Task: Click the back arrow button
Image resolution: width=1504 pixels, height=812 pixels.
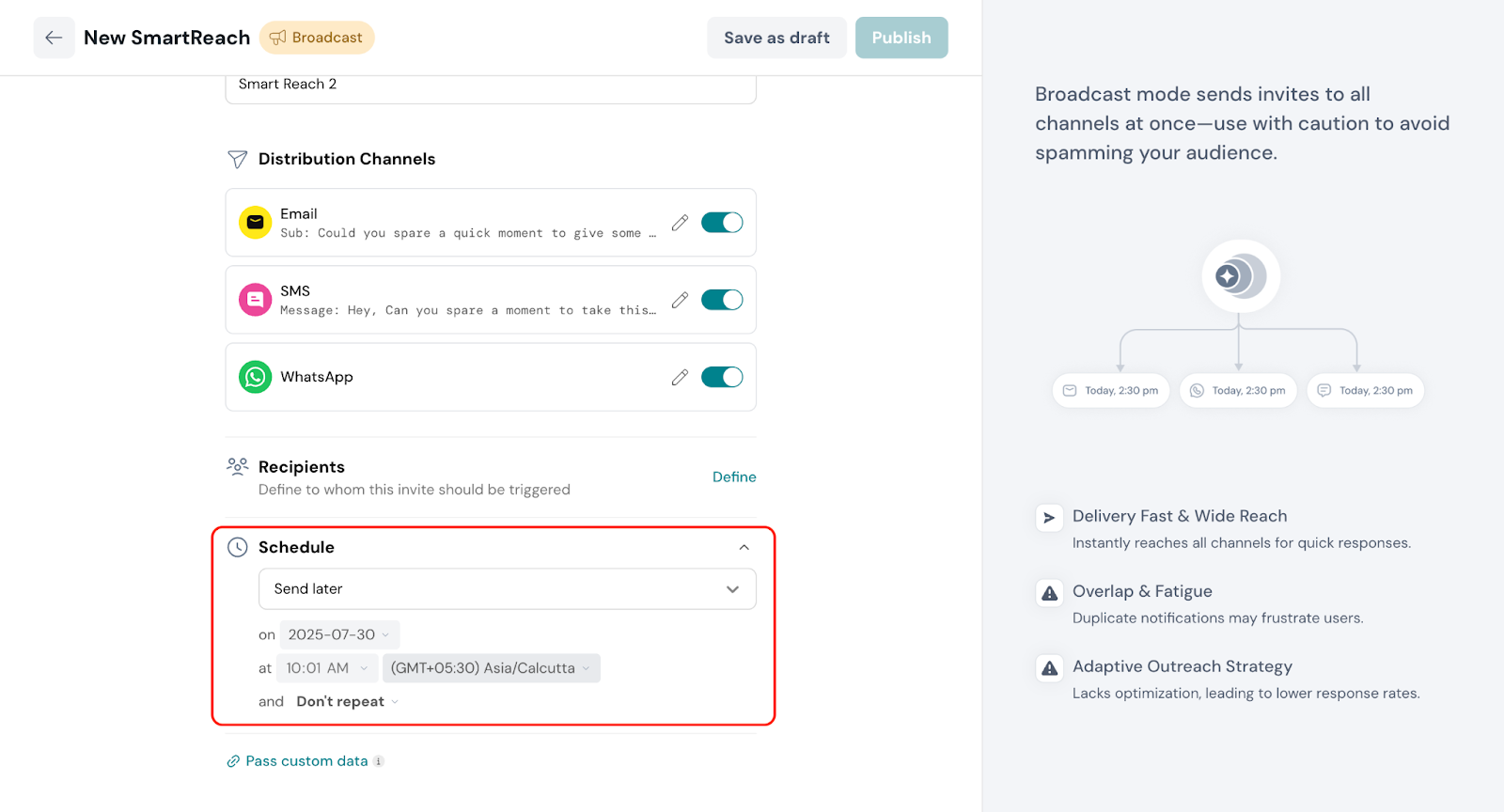Action: point(54,38)
